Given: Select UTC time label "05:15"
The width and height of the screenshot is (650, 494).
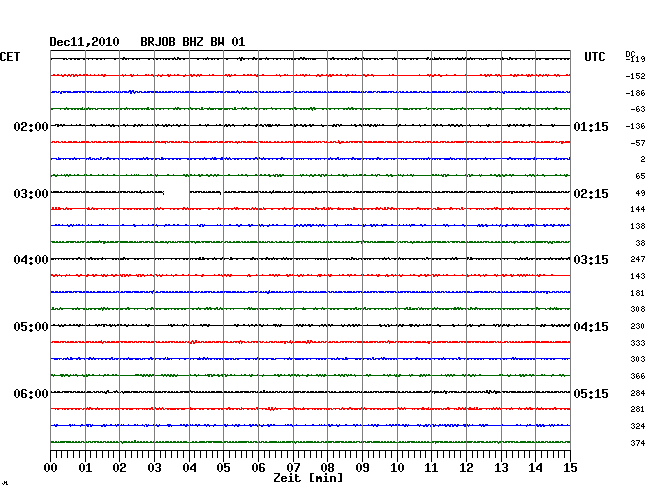Looking at the screenshot, I should (x=591, y=393).
